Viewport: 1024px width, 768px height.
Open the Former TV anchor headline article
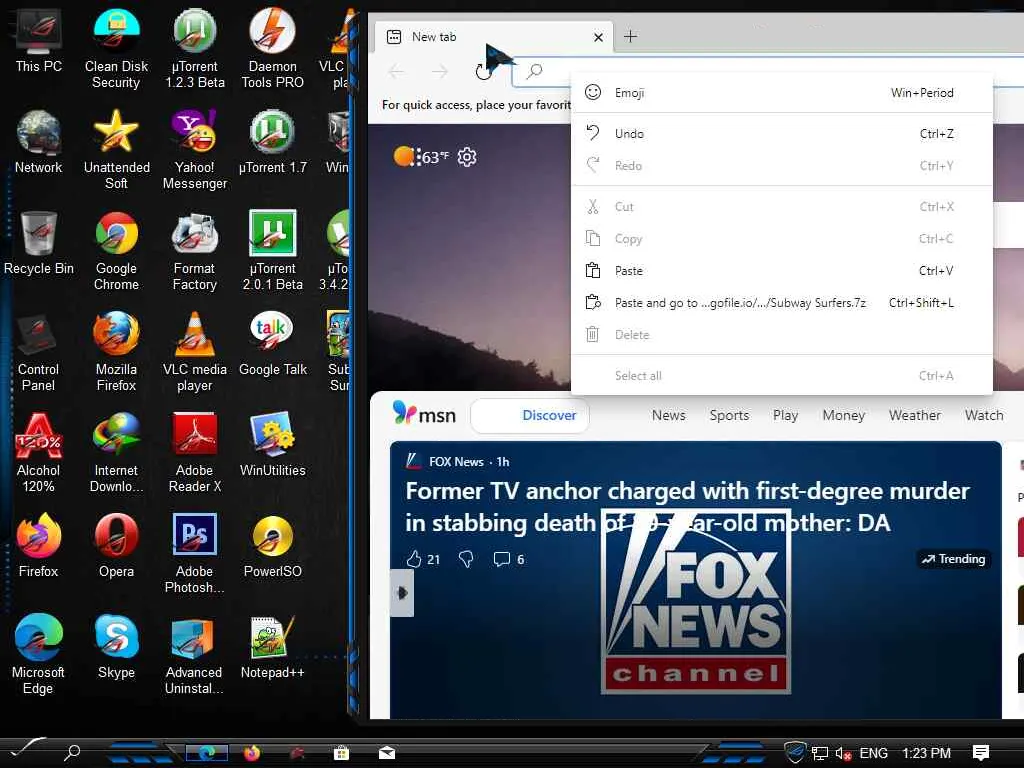tap(687, 507)
